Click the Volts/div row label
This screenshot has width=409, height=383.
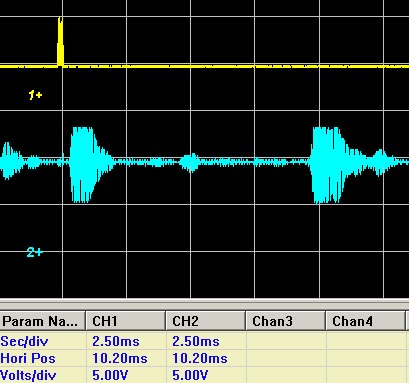pyautogui.click(x=28, y=375)
